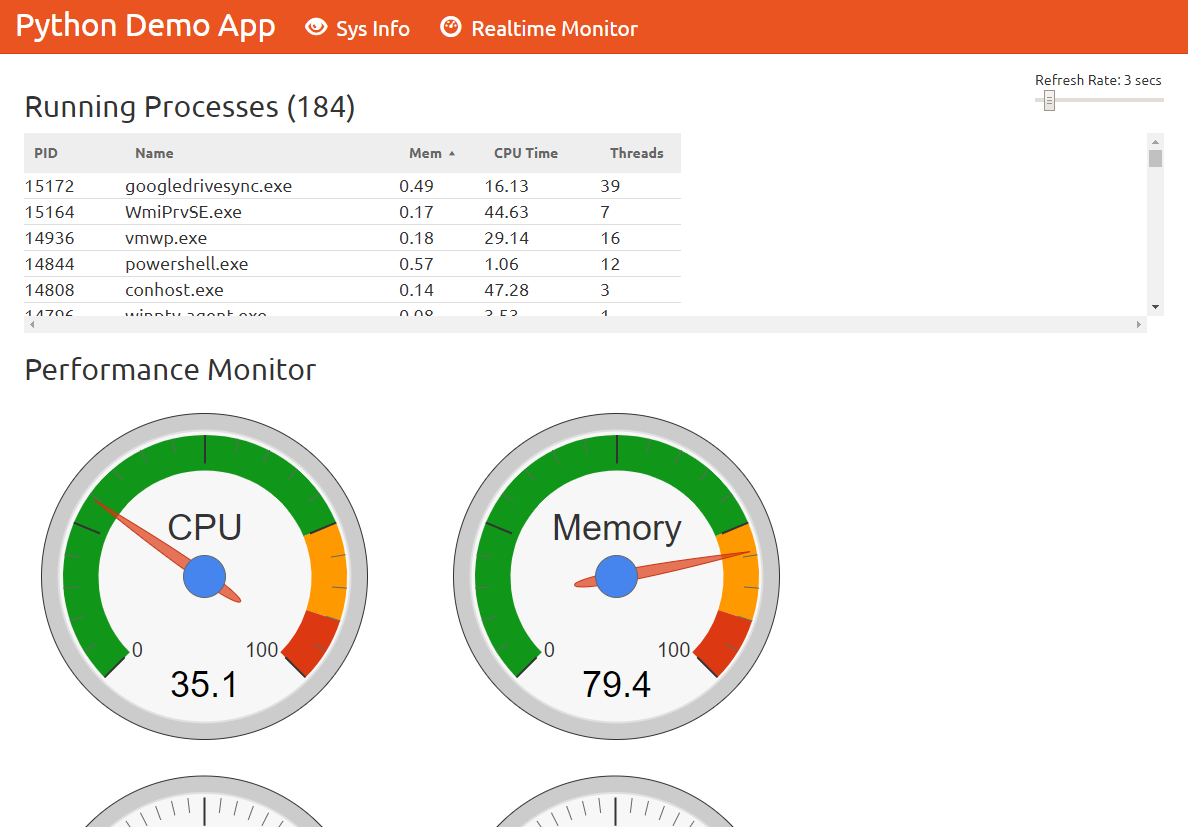
Task: Click the Performance Monitor heading
Action: pyautogui.click(x=170, y=370)
